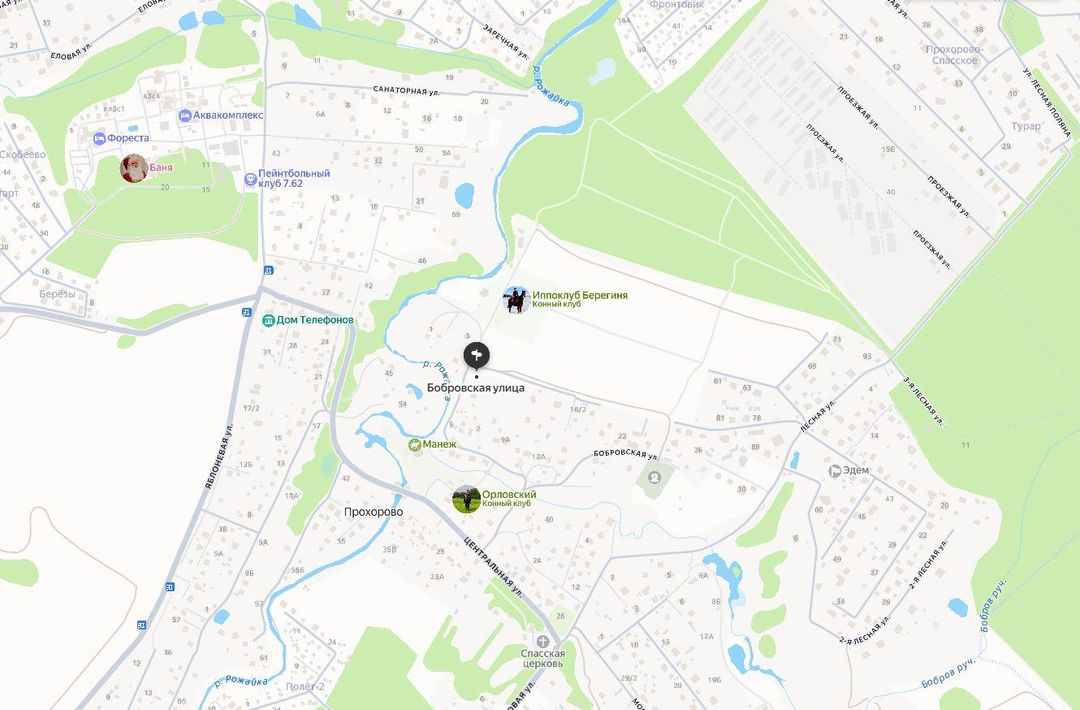This screenshot has width=1080, height=710.
Task: Click the Дом Телефонов shop icon
Action: [x=268, y=320]
